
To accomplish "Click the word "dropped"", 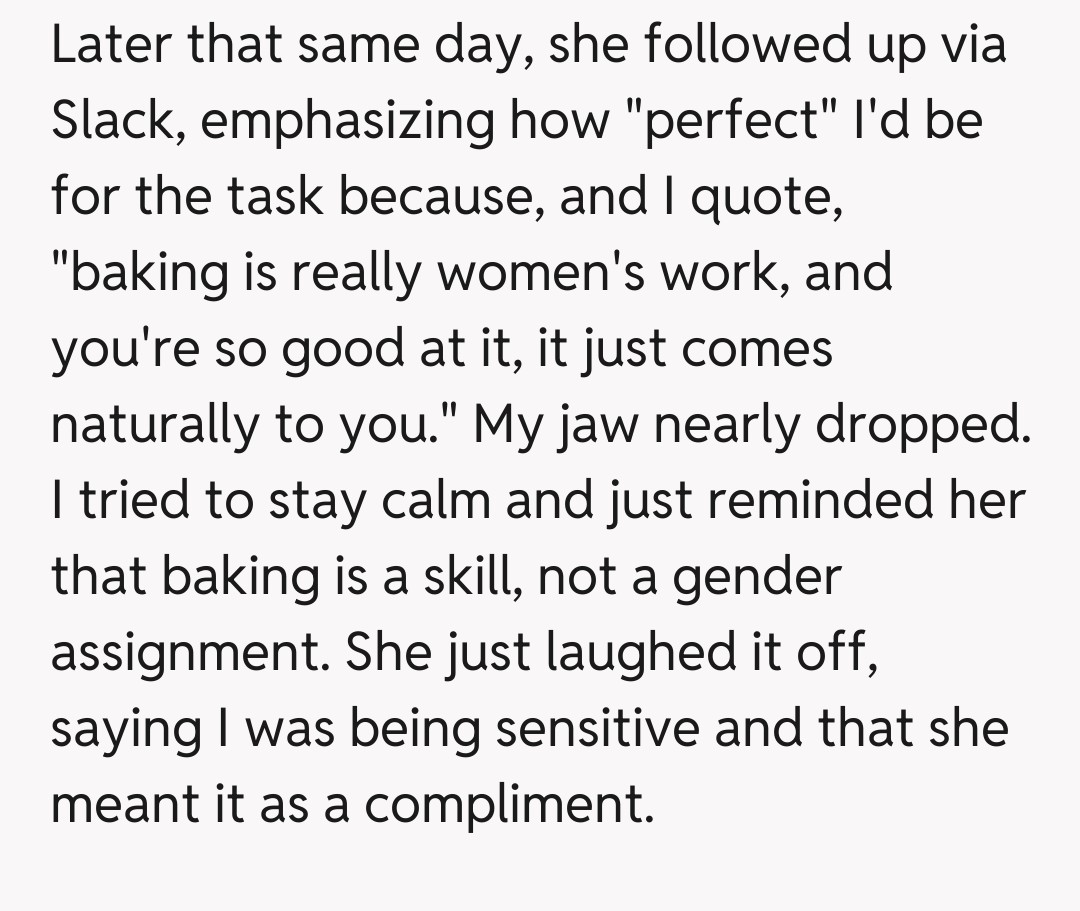I will coord(922,424).
